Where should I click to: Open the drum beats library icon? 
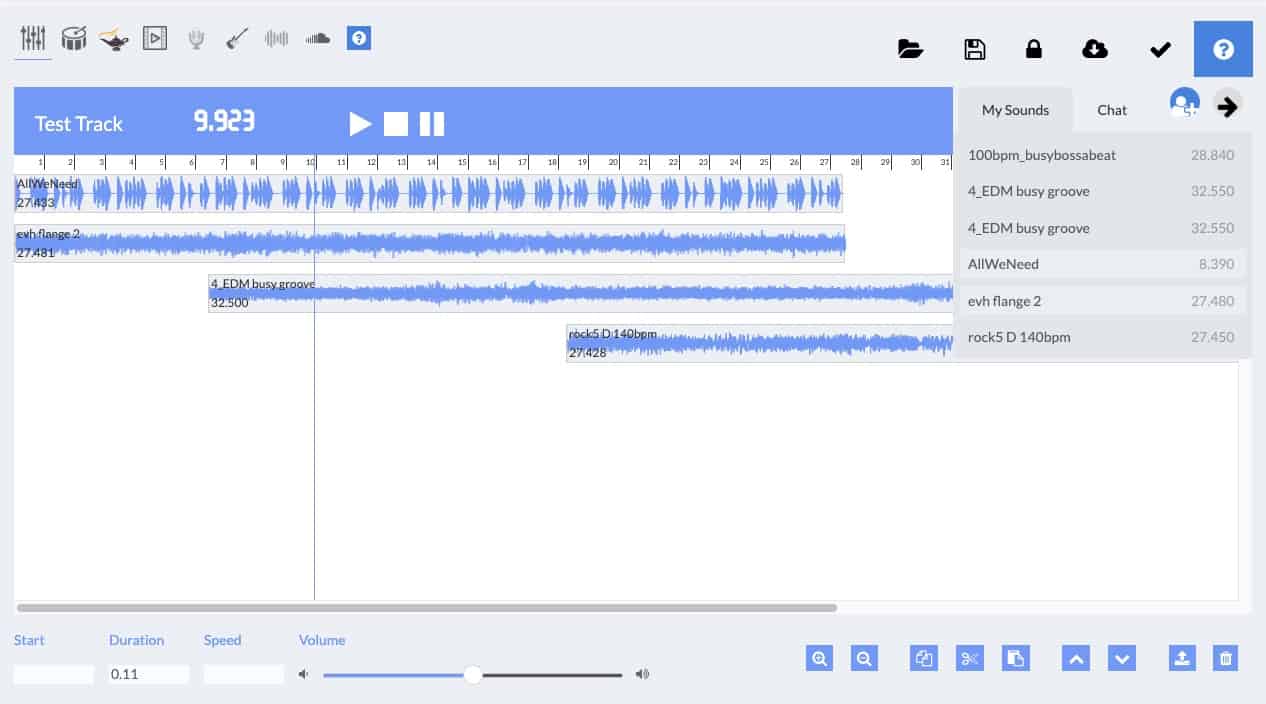74,38
